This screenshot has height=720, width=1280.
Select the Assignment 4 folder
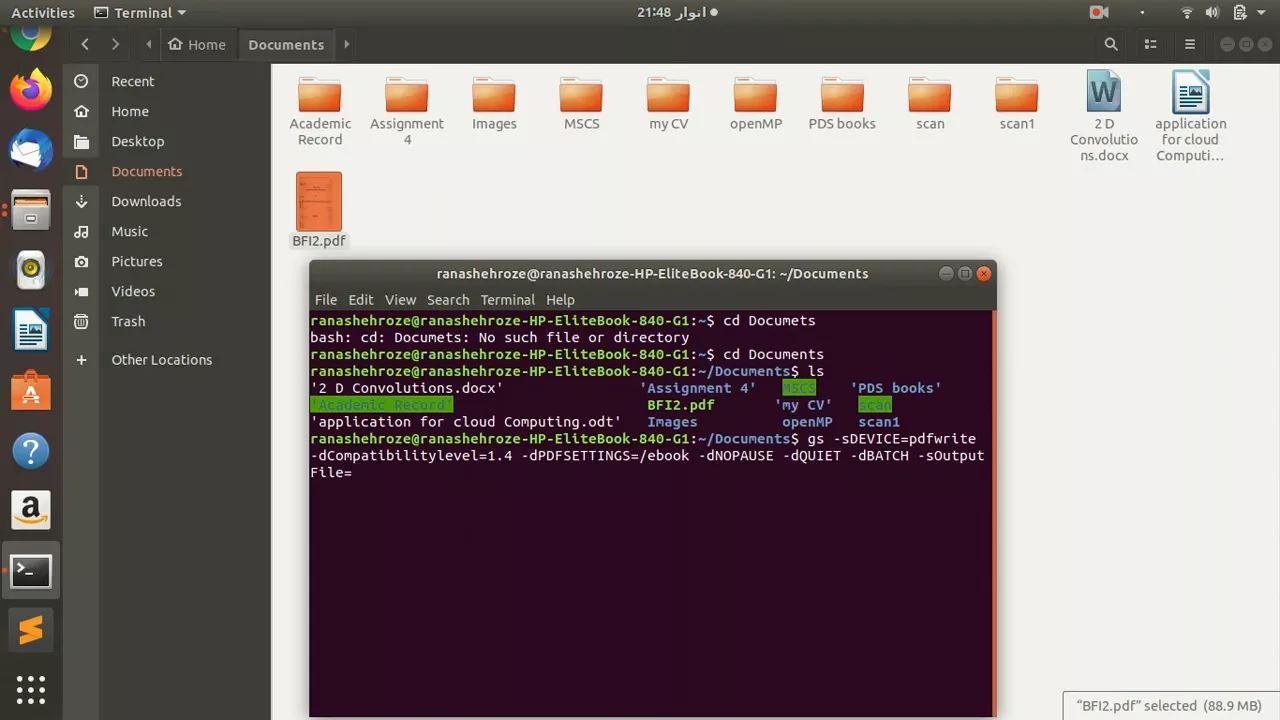point(407,111)
